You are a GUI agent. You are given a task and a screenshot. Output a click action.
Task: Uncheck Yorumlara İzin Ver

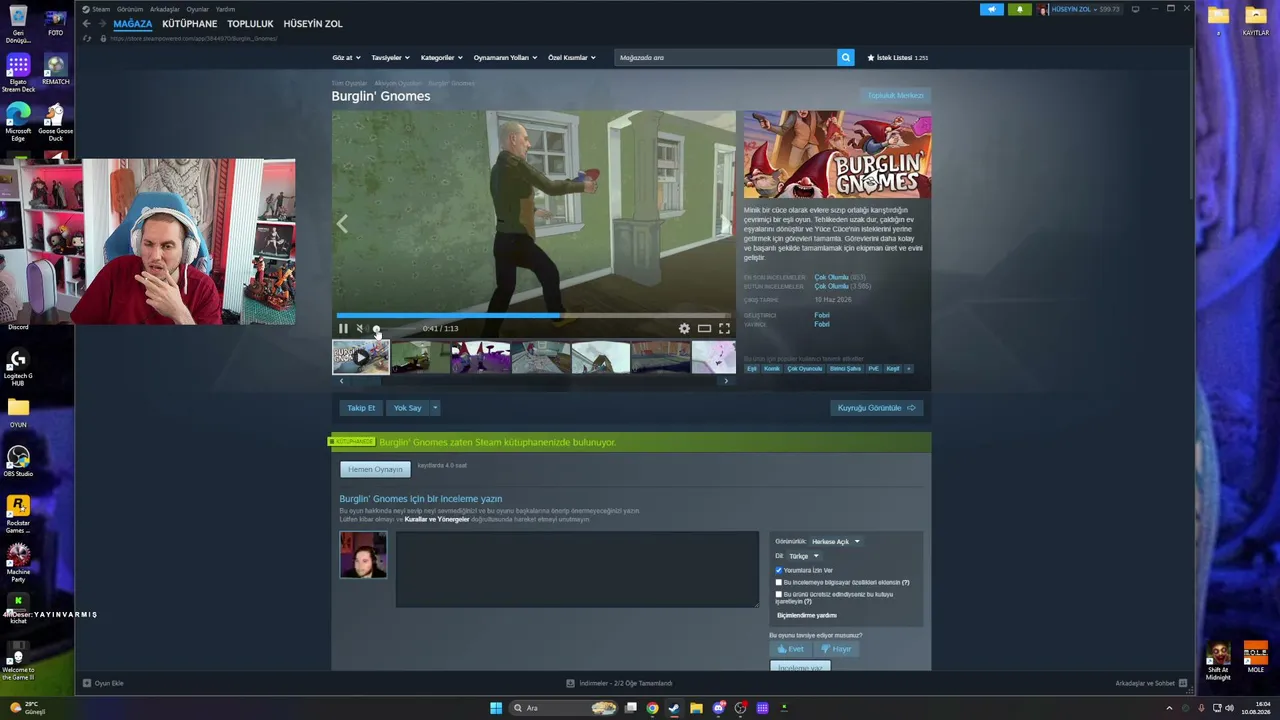coord(779,570)
